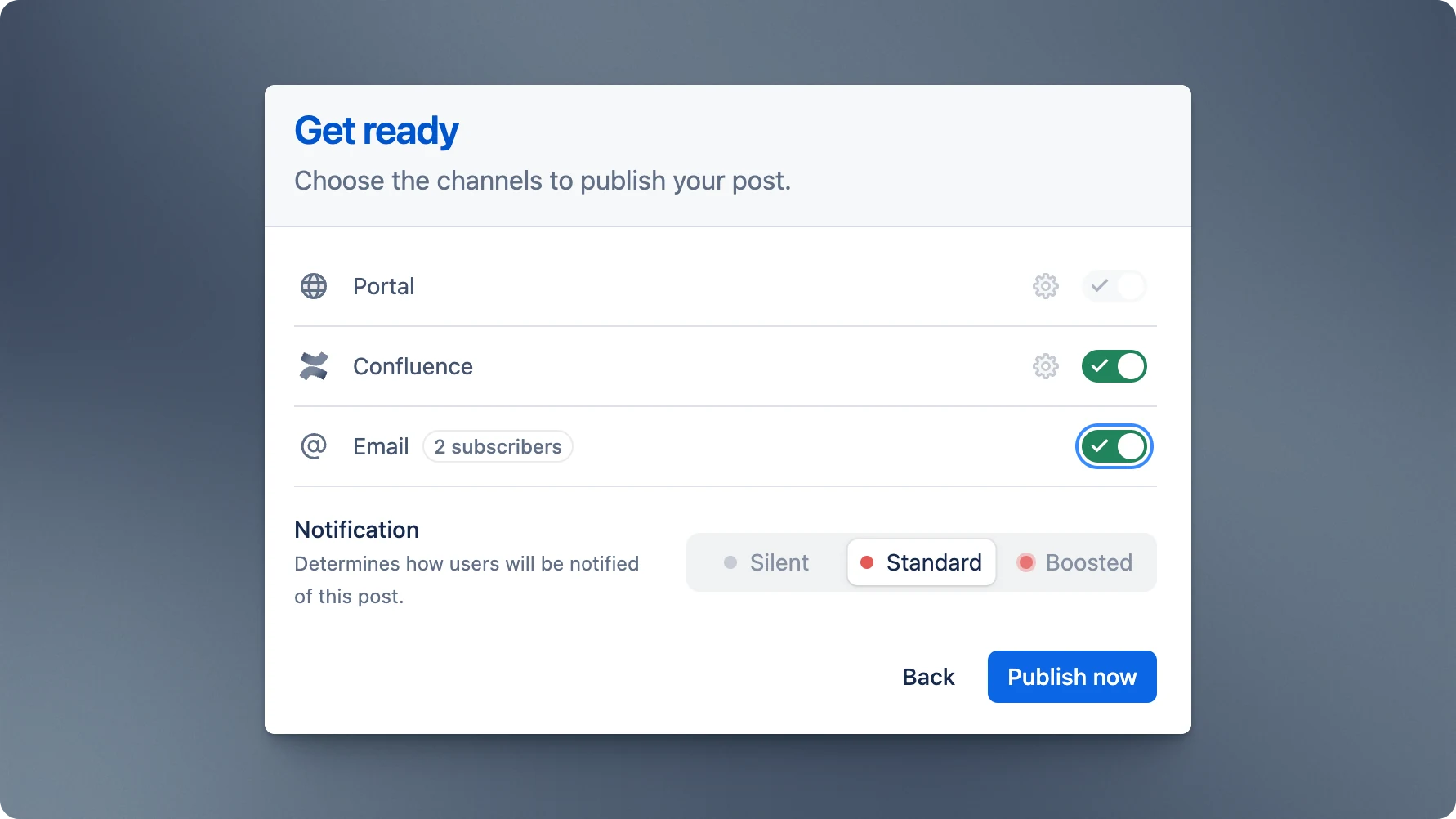Click the Email at-sign icon
This screenshot has height=819, width=1456.
pyautogui.click(x=314, y=446)
